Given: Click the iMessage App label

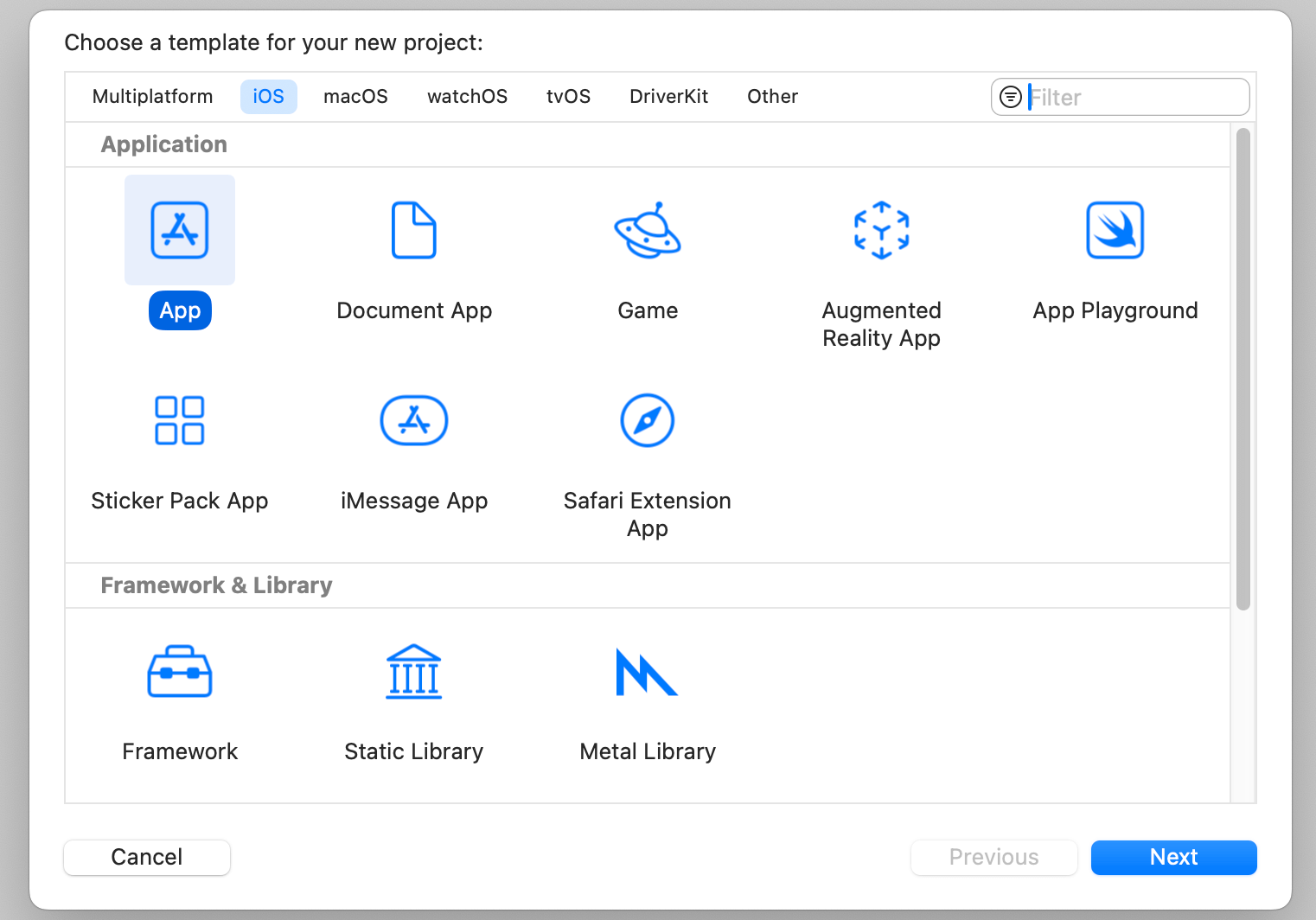Looking at the screenshot, I should [x=414, y=501].
